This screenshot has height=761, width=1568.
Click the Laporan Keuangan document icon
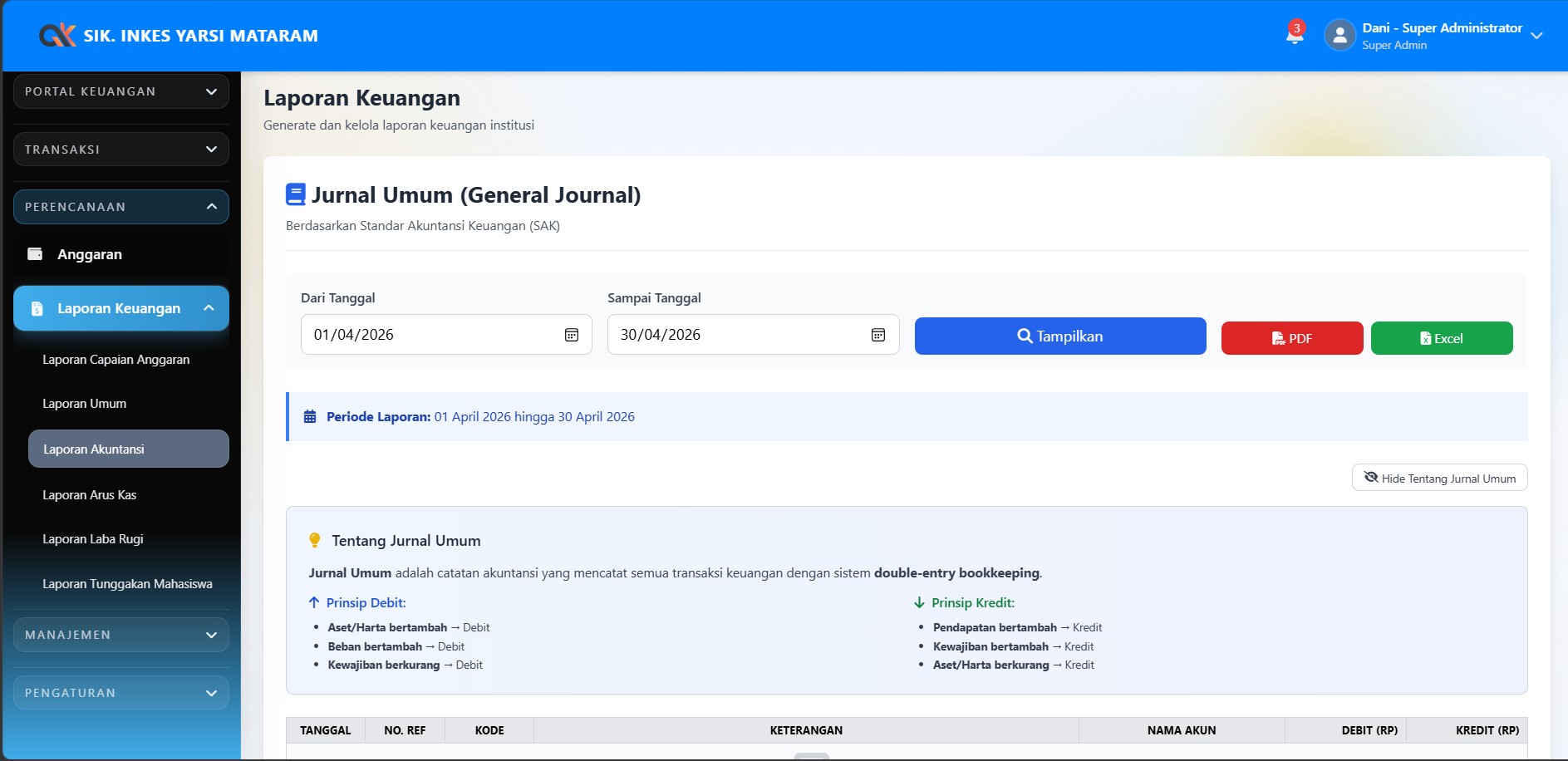pyautogui.click(x=37, y=308)
